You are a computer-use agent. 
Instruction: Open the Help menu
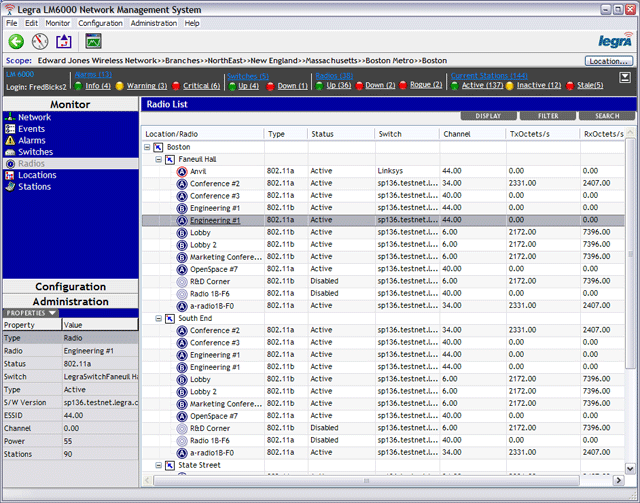coord(192,23)
